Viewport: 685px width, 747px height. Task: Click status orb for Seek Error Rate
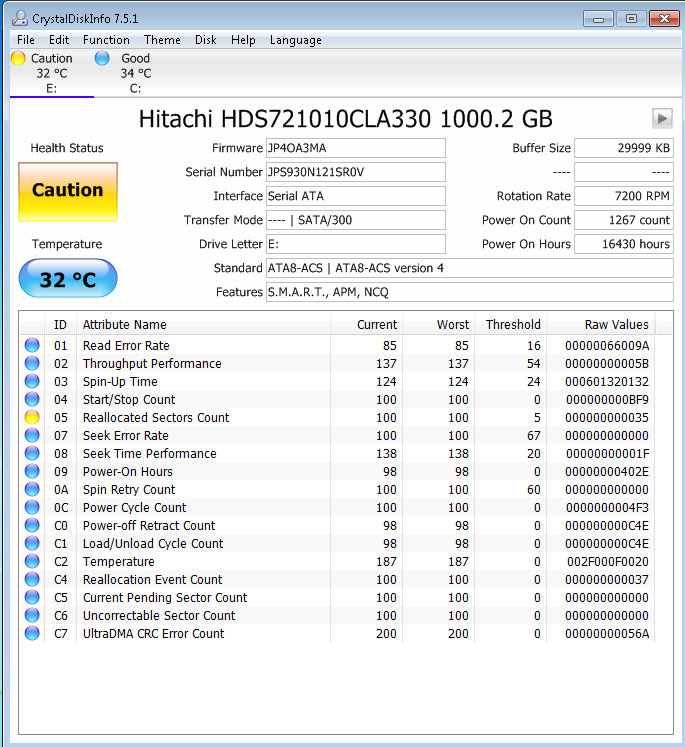32,435
